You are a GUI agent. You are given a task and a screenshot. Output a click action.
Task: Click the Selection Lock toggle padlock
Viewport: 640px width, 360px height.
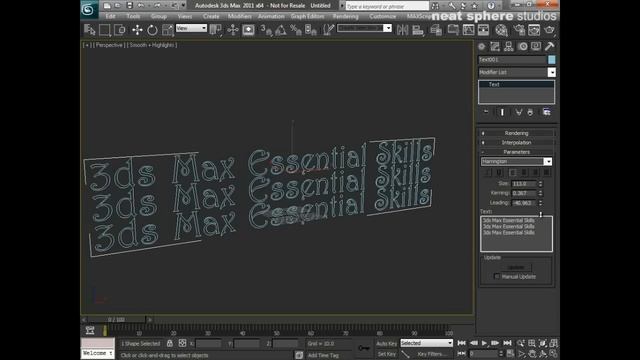[170, 343]
